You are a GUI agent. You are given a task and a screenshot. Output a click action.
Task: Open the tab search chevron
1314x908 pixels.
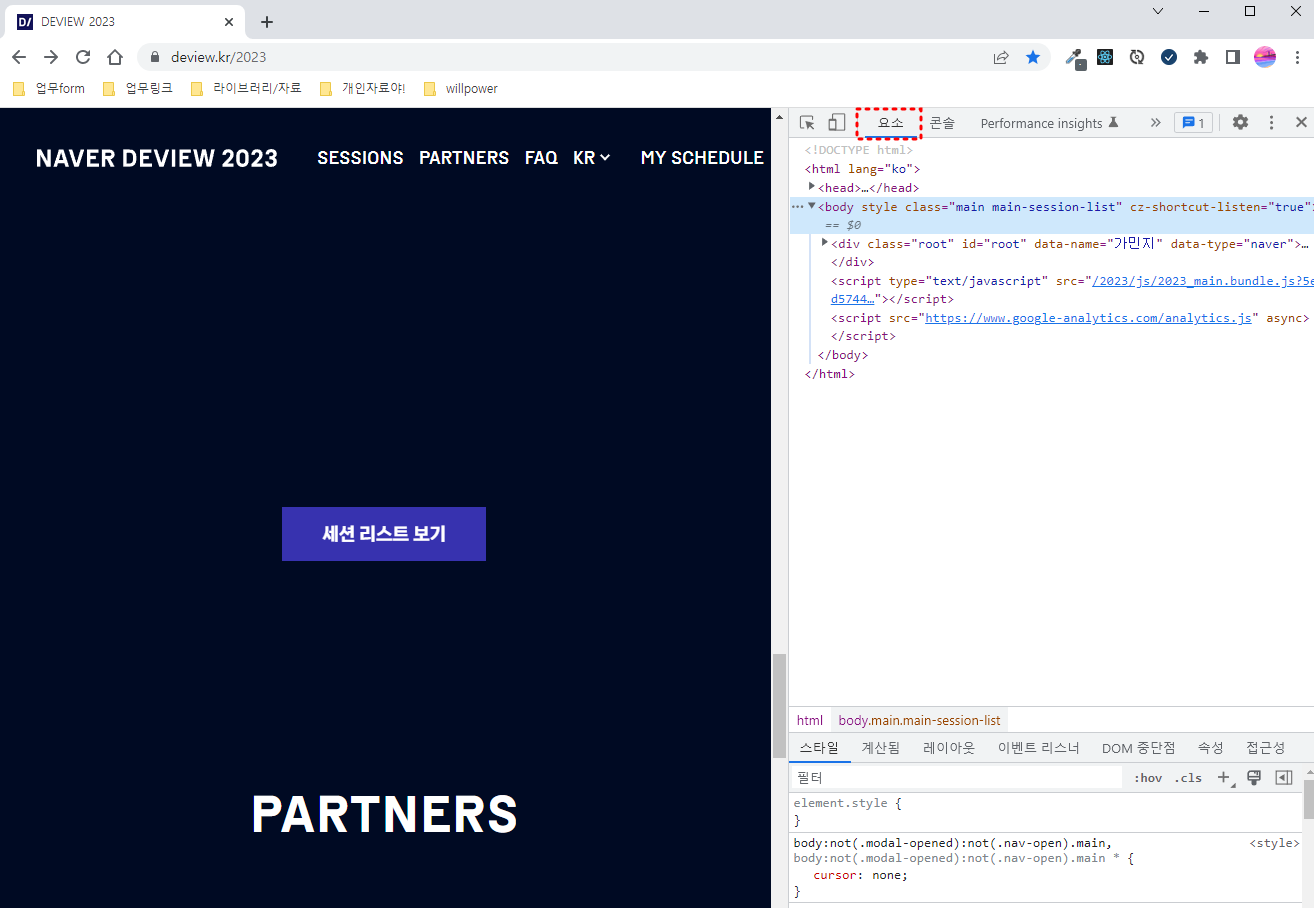1158,11
